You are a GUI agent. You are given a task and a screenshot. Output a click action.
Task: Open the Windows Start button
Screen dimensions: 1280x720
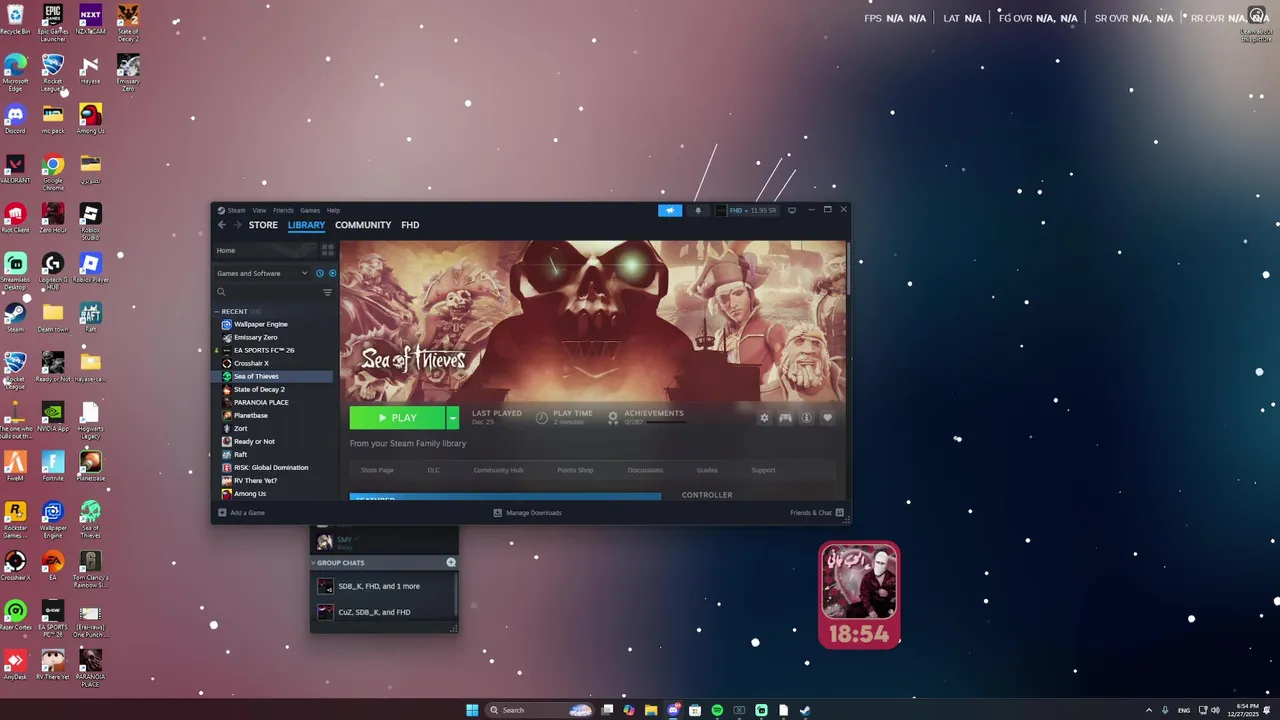point(472,710)
